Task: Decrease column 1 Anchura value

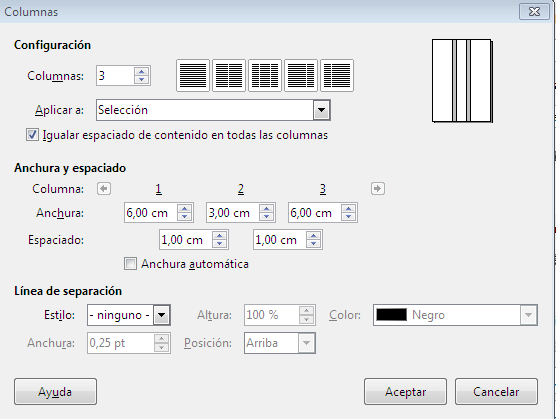Action: click(184, 217)
